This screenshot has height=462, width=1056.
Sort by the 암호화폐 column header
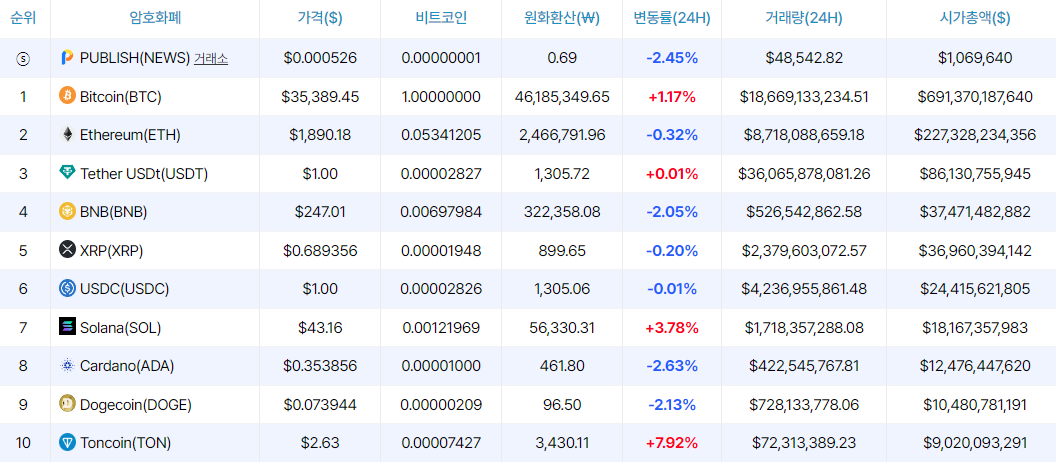point(155,18)
